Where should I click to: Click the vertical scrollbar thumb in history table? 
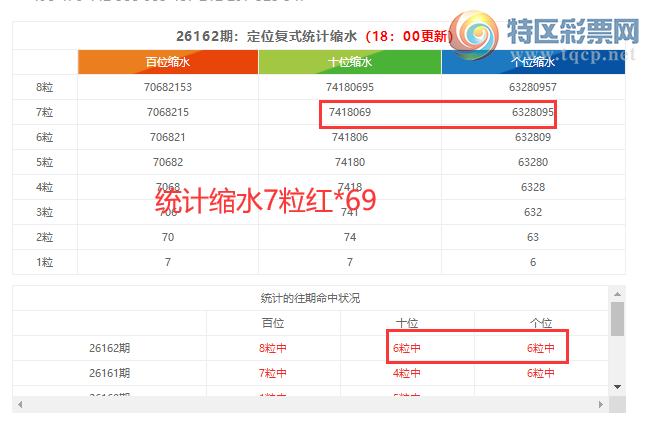tap(617, 319)
